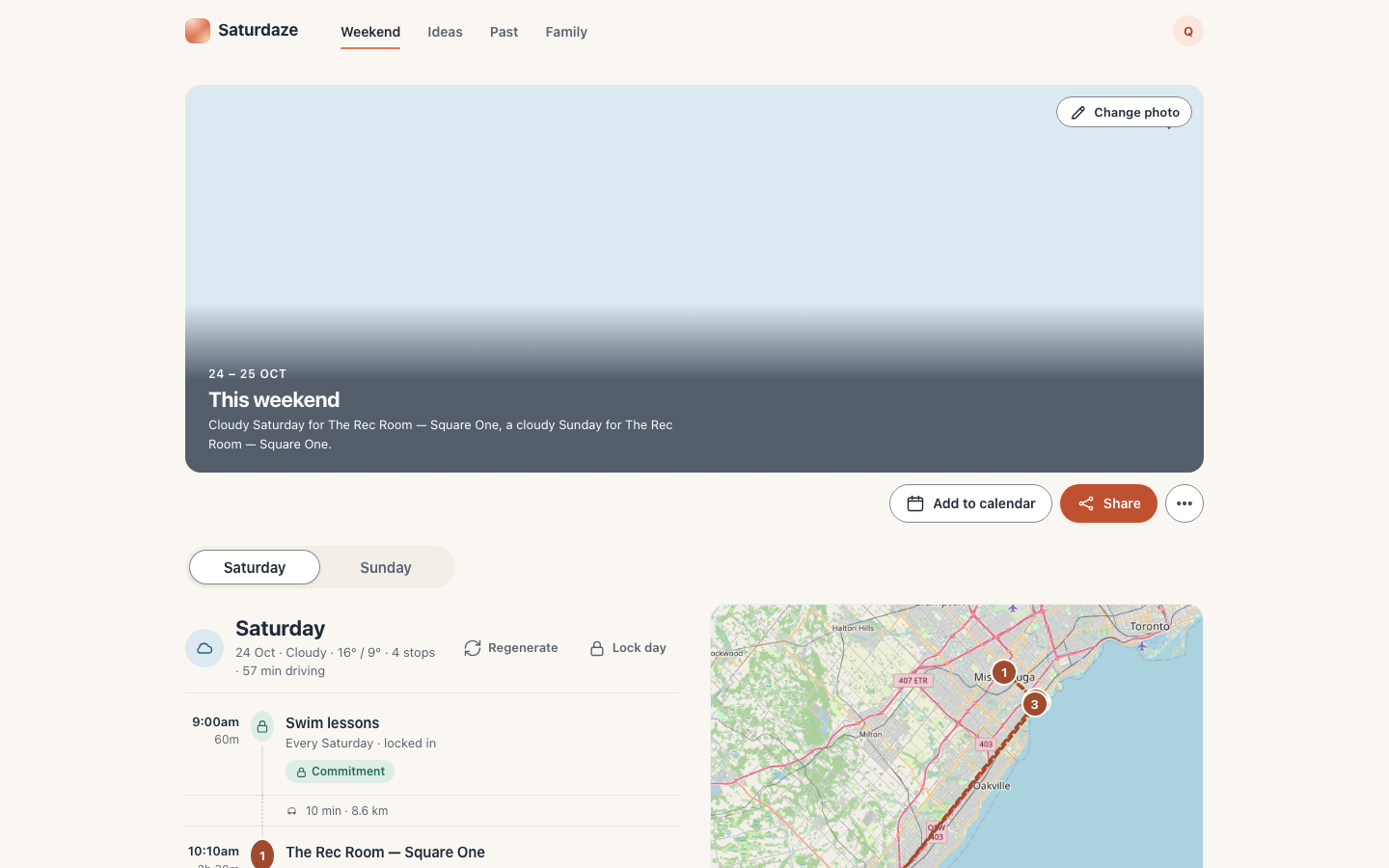
Task: Click the cloudy weather icon beside Saturday
Action: [204, 648]
